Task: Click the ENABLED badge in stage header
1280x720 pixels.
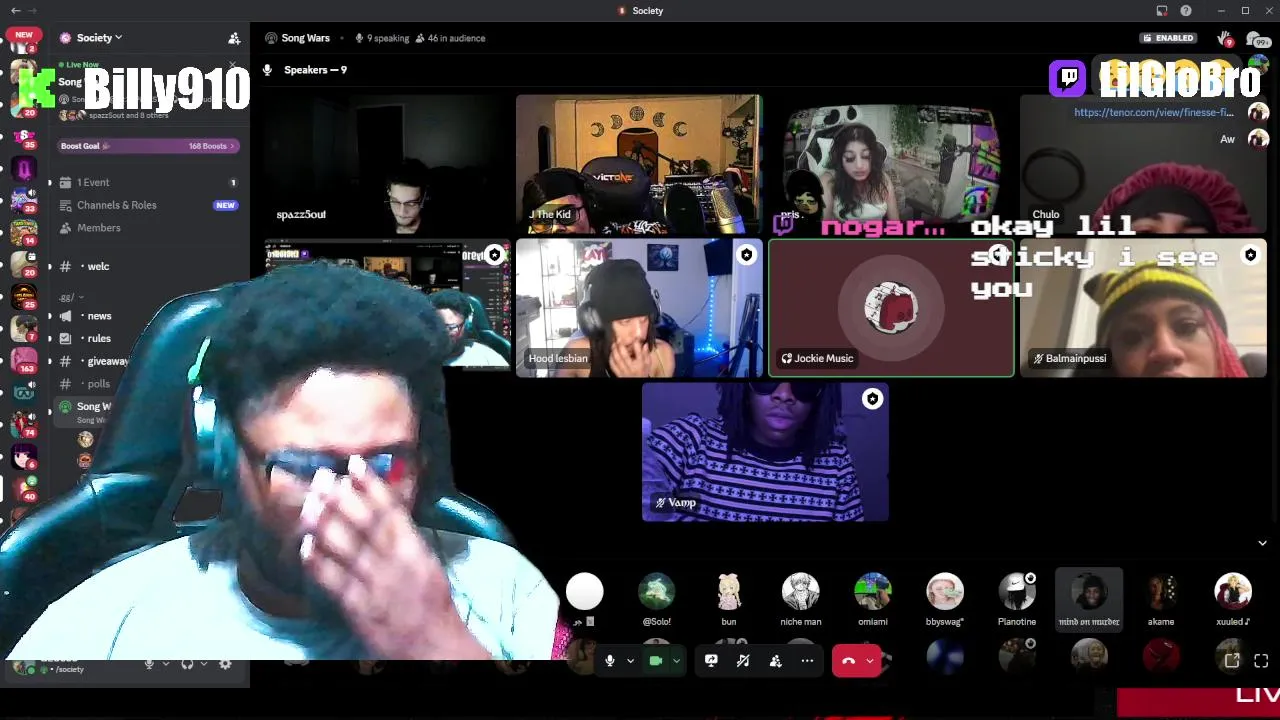Action: click(x=1168, y=38)
